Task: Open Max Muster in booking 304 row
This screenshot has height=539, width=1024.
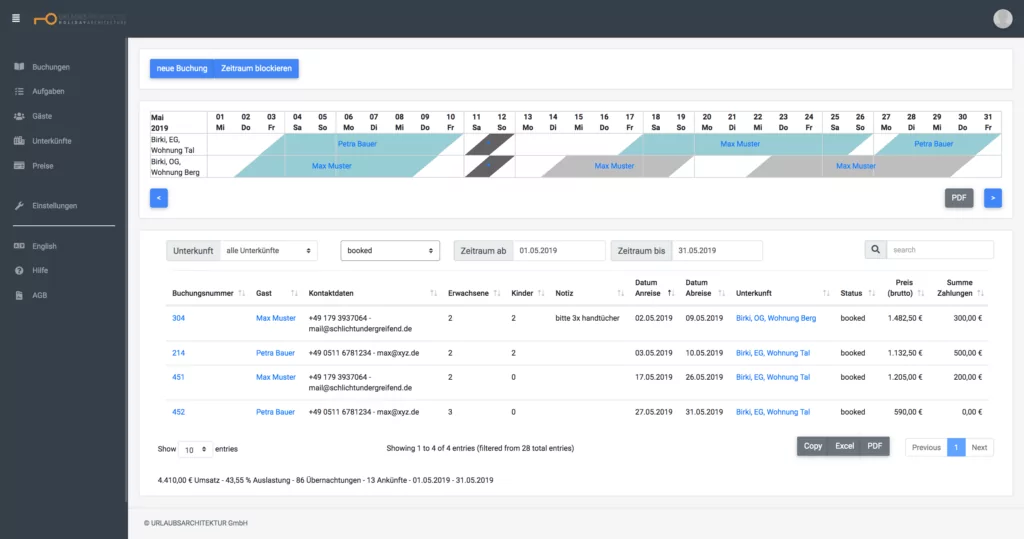Action: (276, 318)
